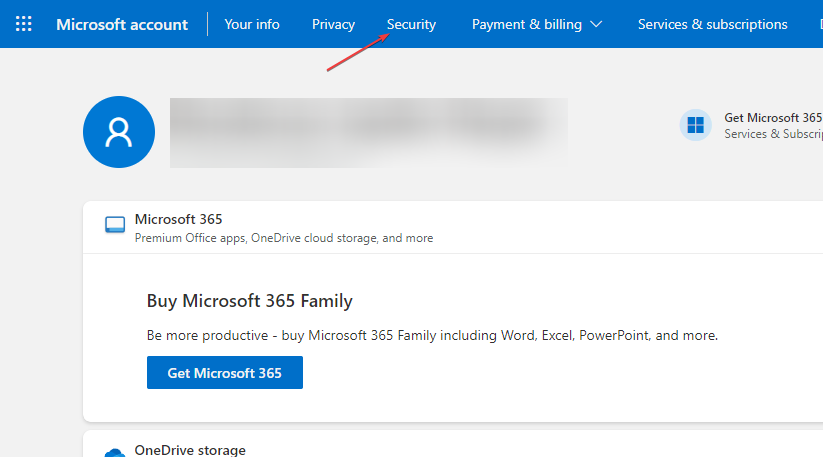Click the Microsoft 365 laptop icon
Viewport: 823px width, 457px height.
point(115,225)
